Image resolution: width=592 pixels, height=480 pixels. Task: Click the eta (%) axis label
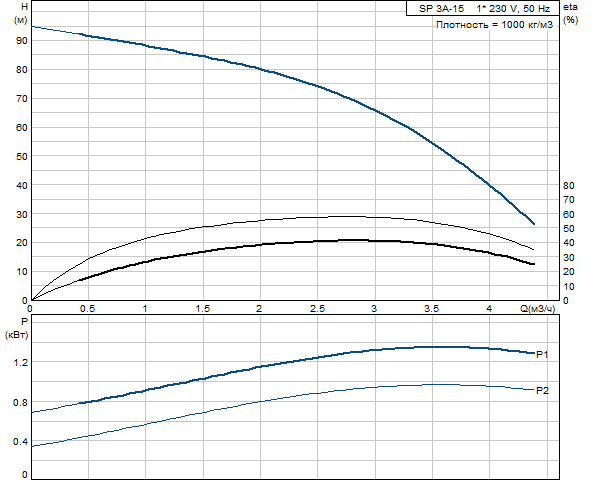(570, 13)
